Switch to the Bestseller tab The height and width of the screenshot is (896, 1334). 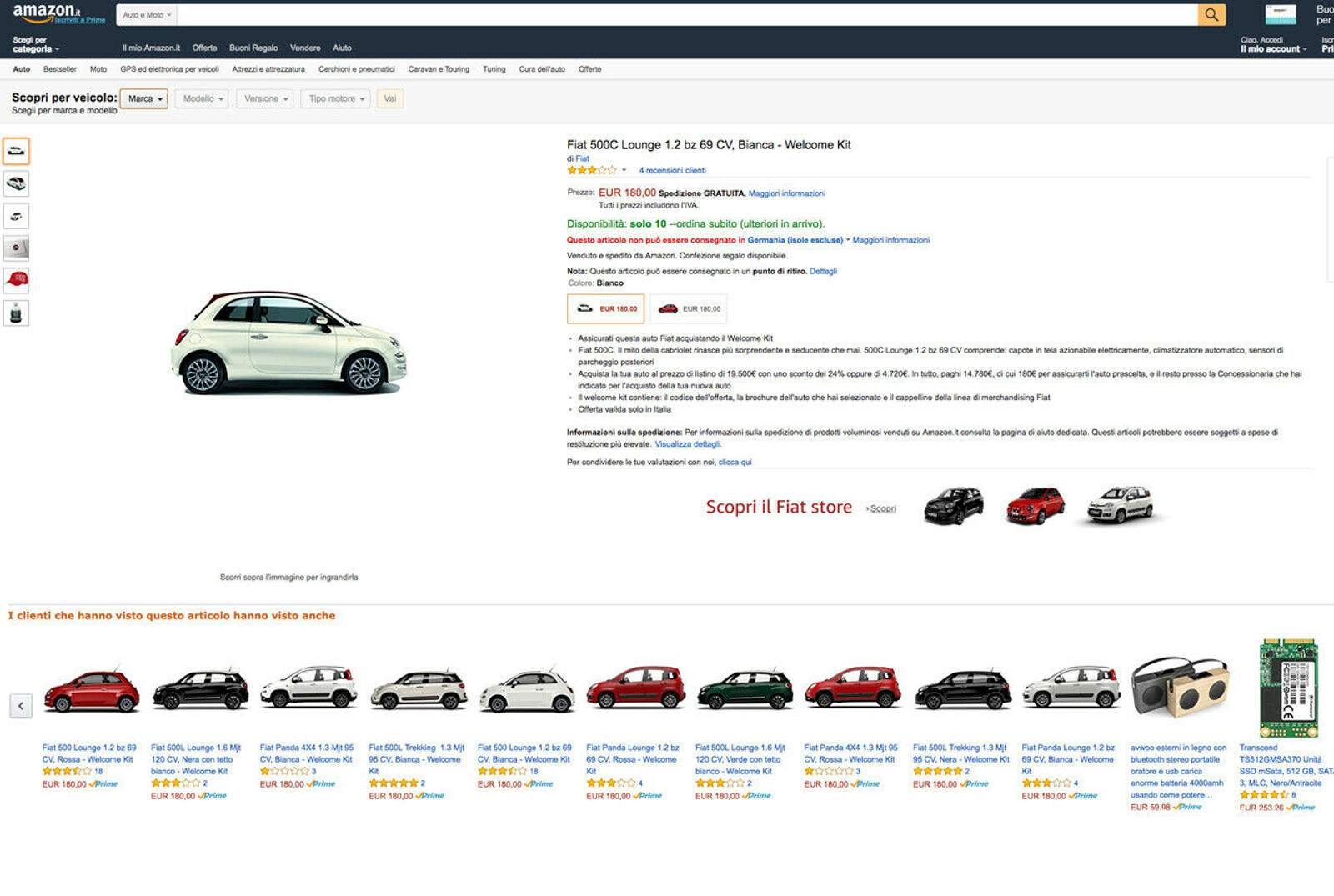(60, 69)
